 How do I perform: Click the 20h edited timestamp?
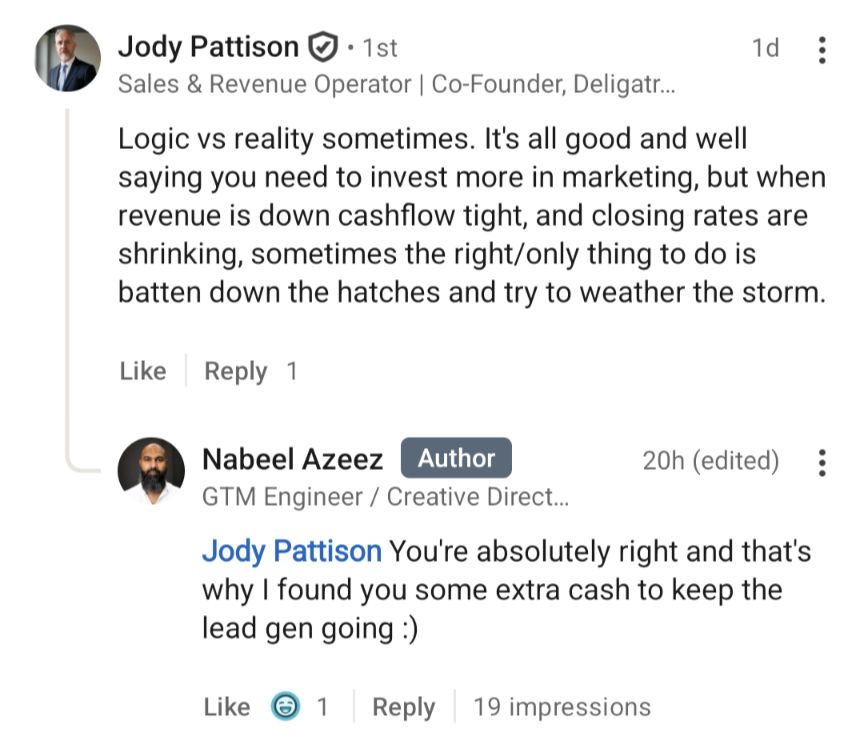point(713,460)
